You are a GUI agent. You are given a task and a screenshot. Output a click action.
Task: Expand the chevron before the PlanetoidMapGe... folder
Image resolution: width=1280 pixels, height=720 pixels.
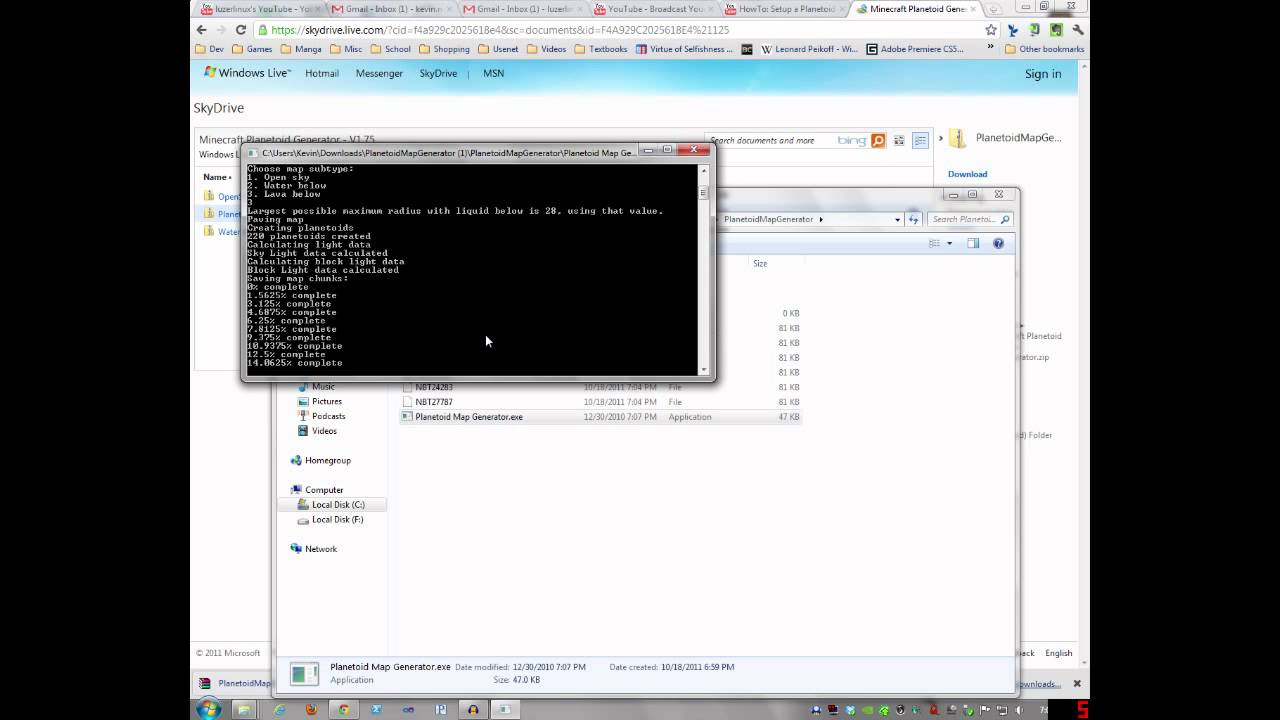coord(941,139)
